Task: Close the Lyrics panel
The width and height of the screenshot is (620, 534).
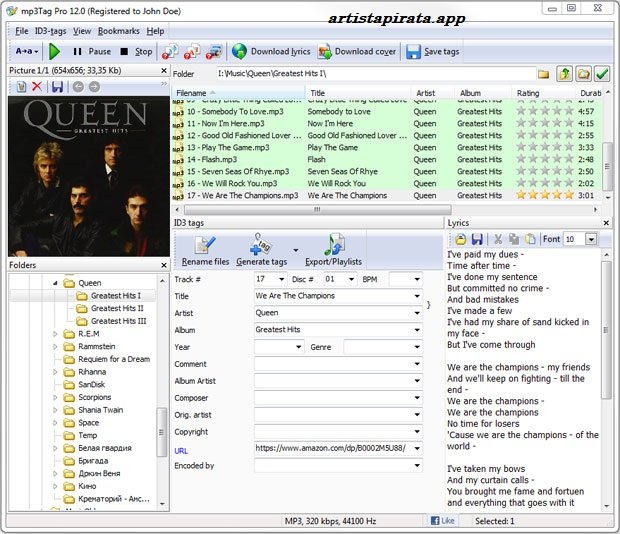Action: (606, 223)
